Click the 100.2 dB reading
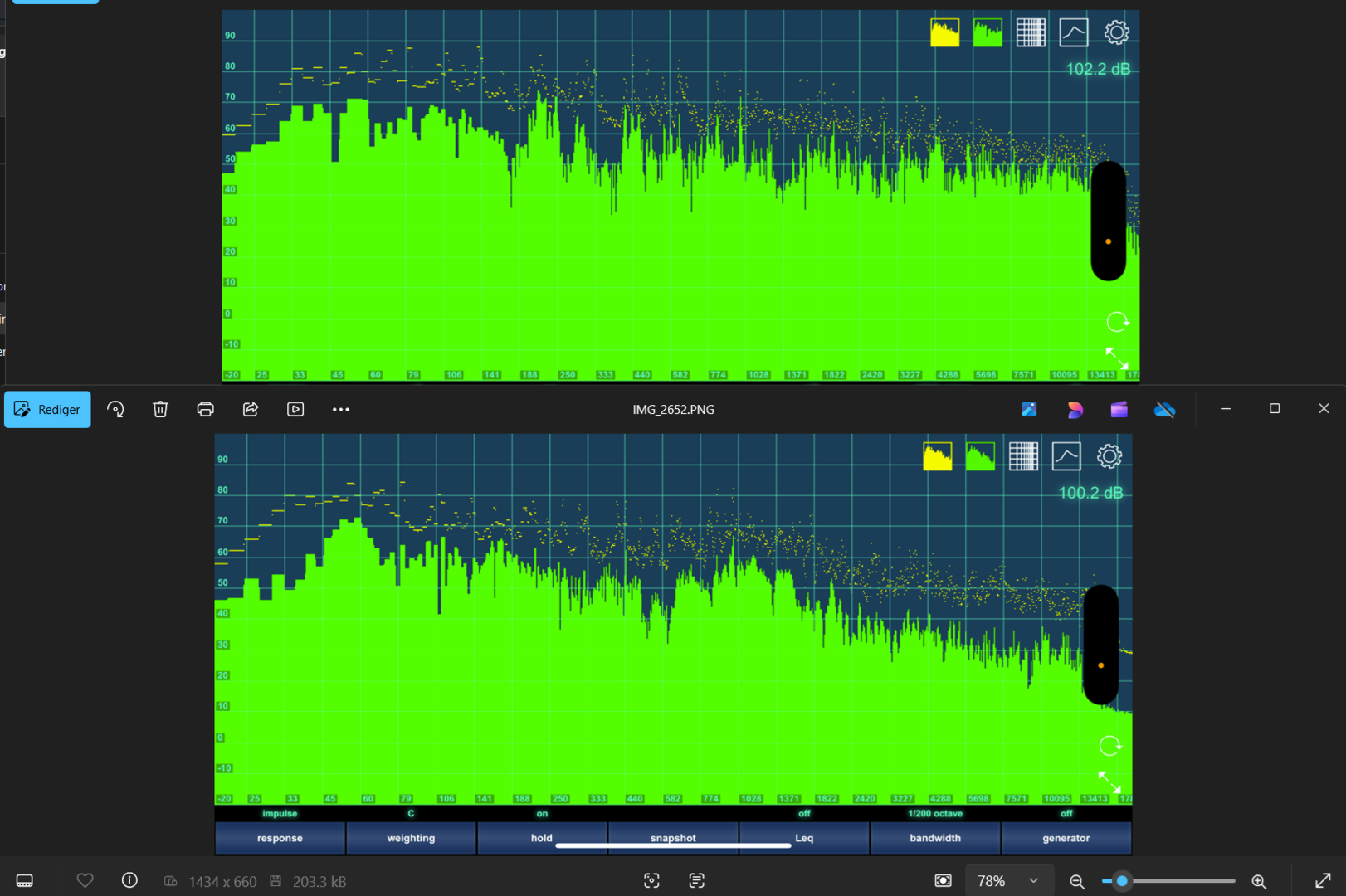This screenshot has height=896, width=1346. (x=1090, y=493)
